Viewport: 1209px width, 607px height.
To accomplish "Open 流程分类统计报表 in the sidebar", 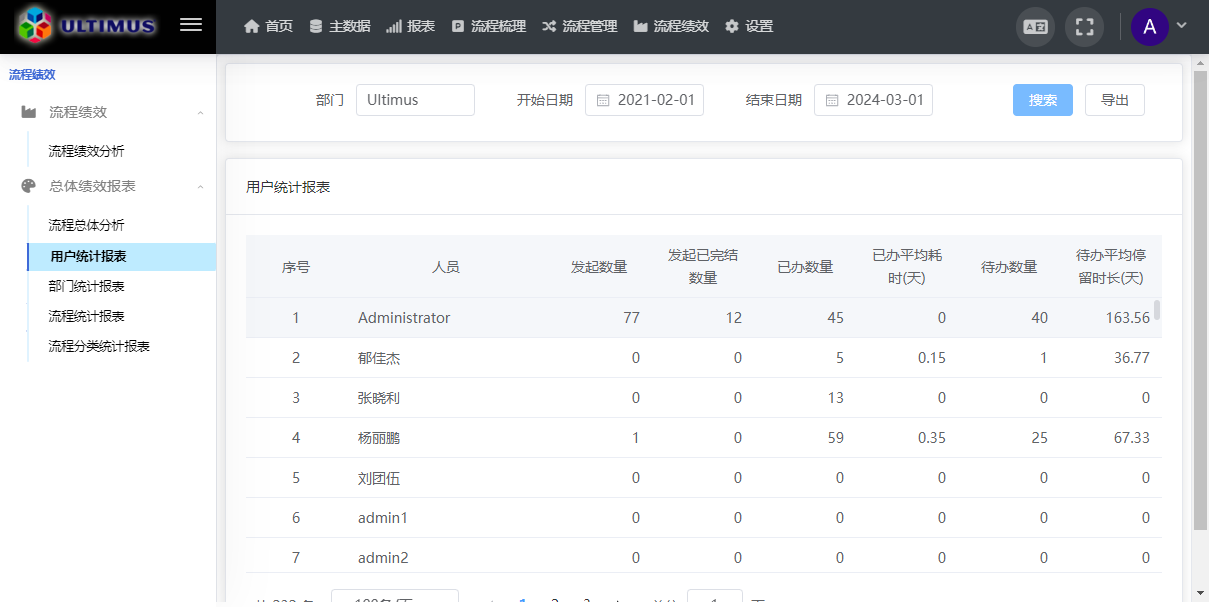I will point(100,346).
